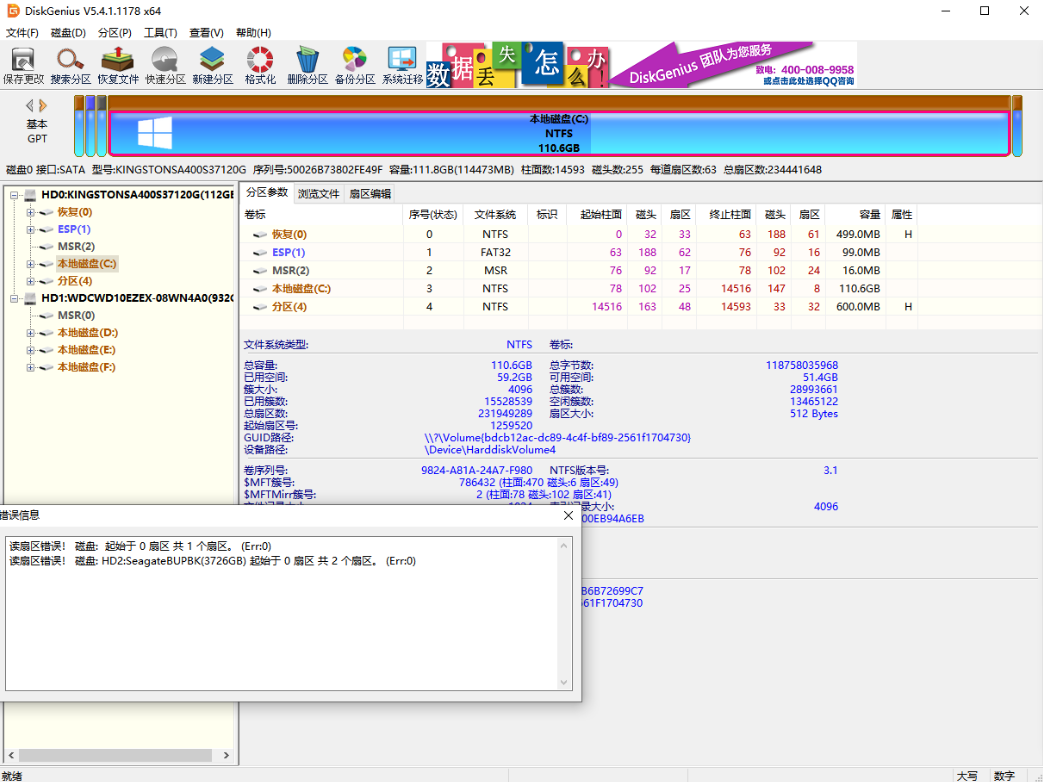The image size is (1043, 782).
Task: Click the 卷标 column header
Action: (x=322, y=214)
